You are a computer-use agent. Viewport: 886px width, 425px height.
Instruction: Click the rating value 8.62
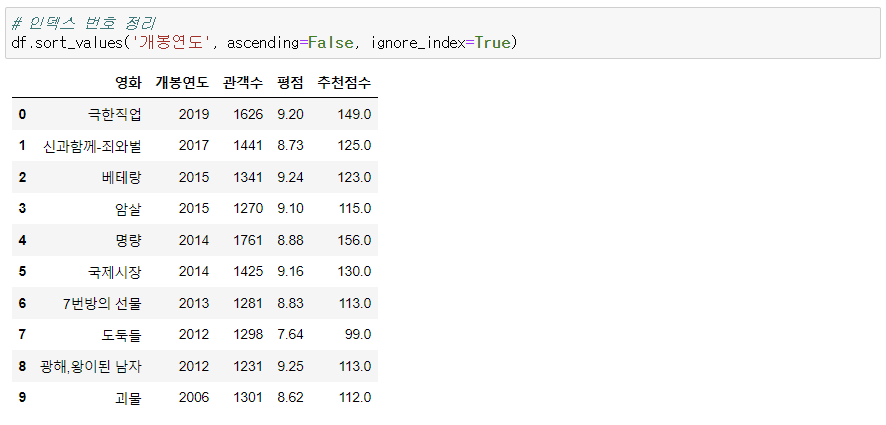[x=290, y=398]
